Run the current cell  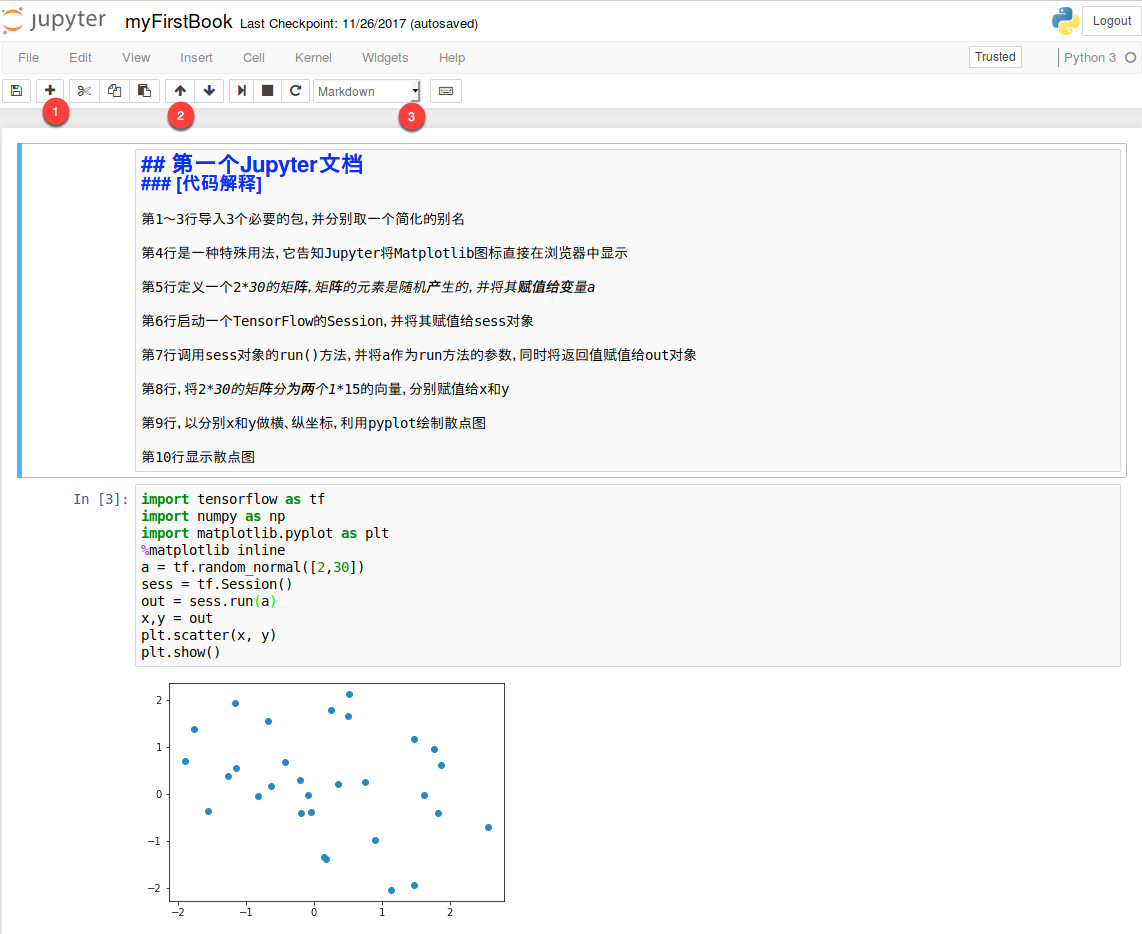[240, 91]
